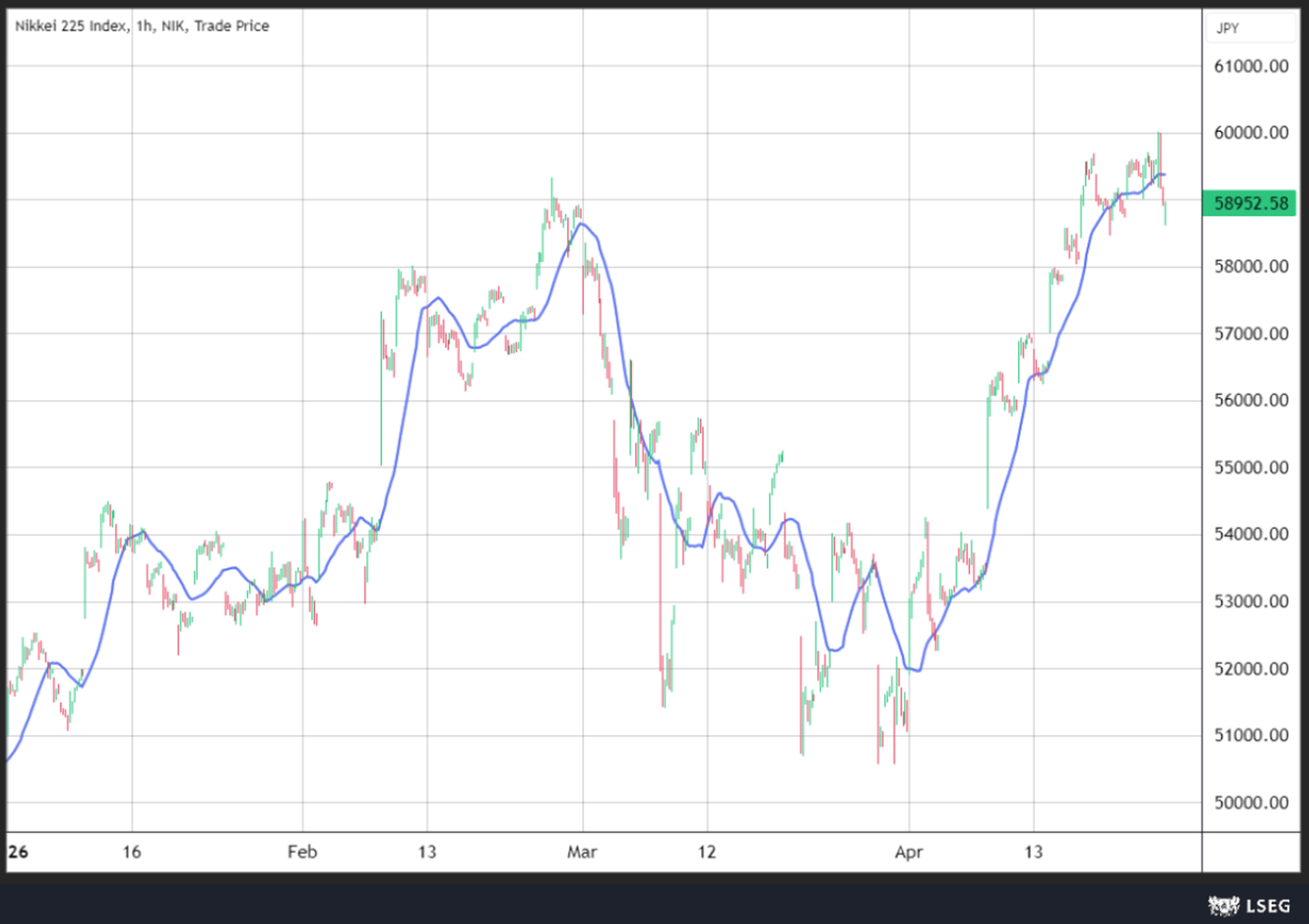Open the JPY currency selector
The image size is (1309, 924).
[x=1250, y=28]
